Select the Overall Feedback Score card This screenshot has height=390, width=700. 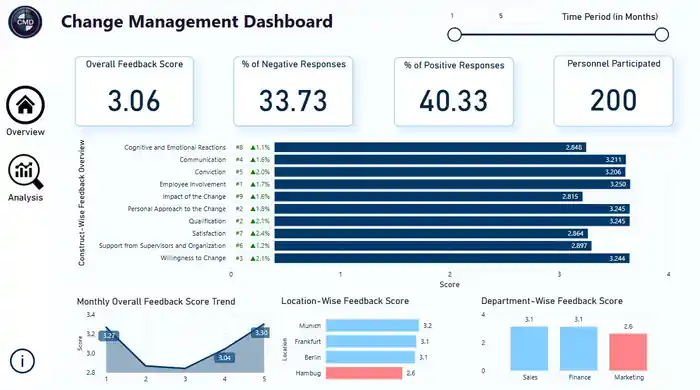(x=134, y=91)
